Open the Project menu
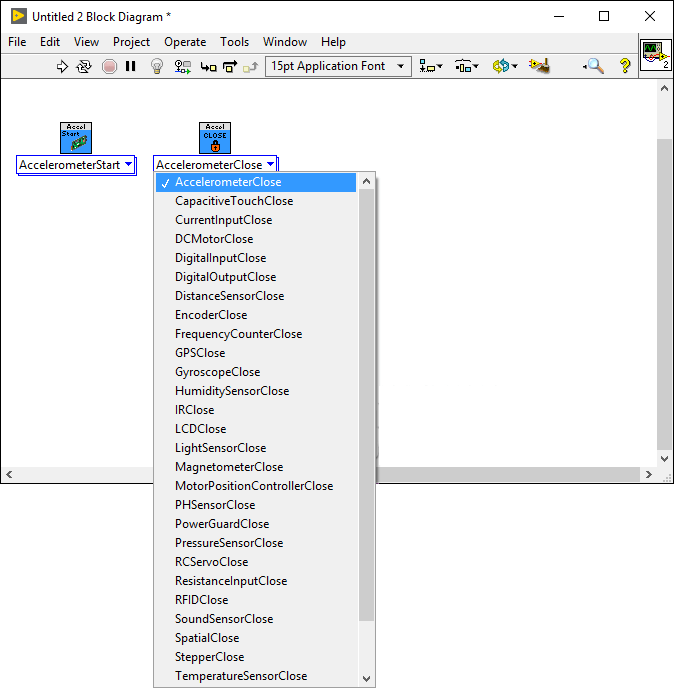The width and height of the screenshot is (674, 688). tap(131, 42)
